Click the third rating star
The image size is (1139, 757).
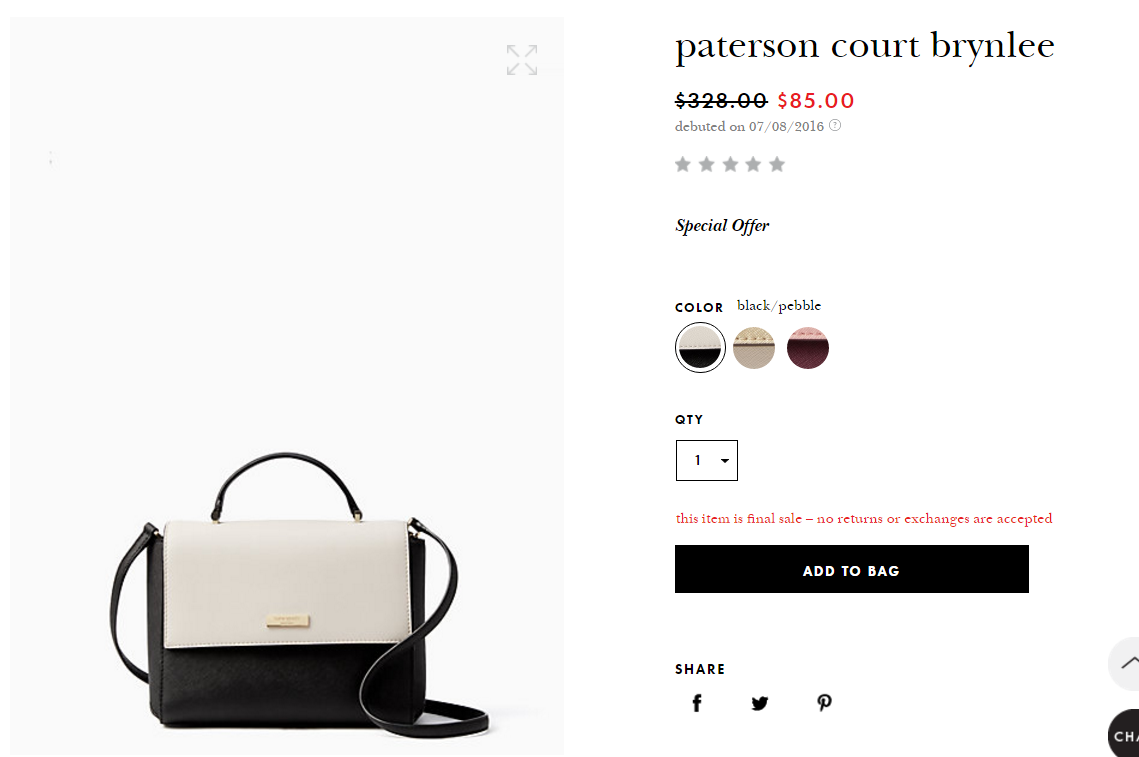730,164
